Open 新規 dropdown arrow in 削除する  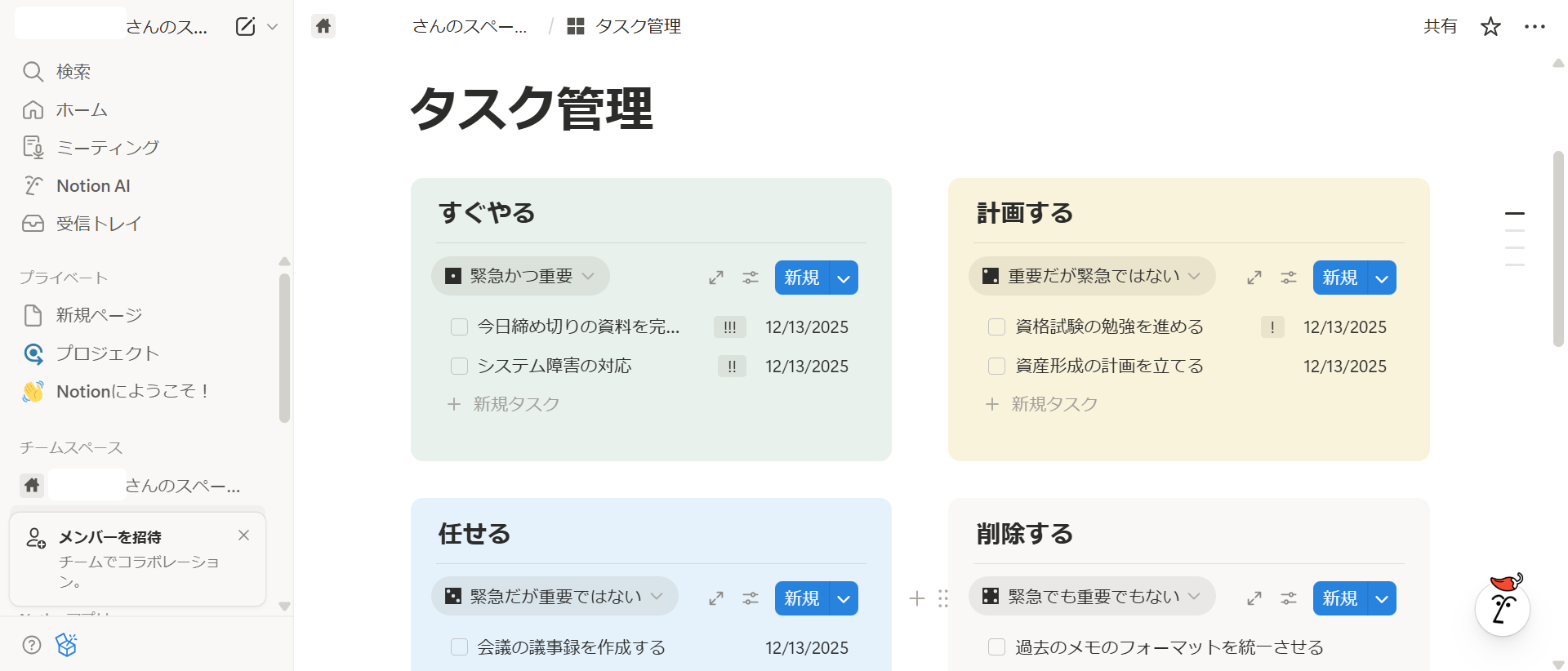(1382, 598)
